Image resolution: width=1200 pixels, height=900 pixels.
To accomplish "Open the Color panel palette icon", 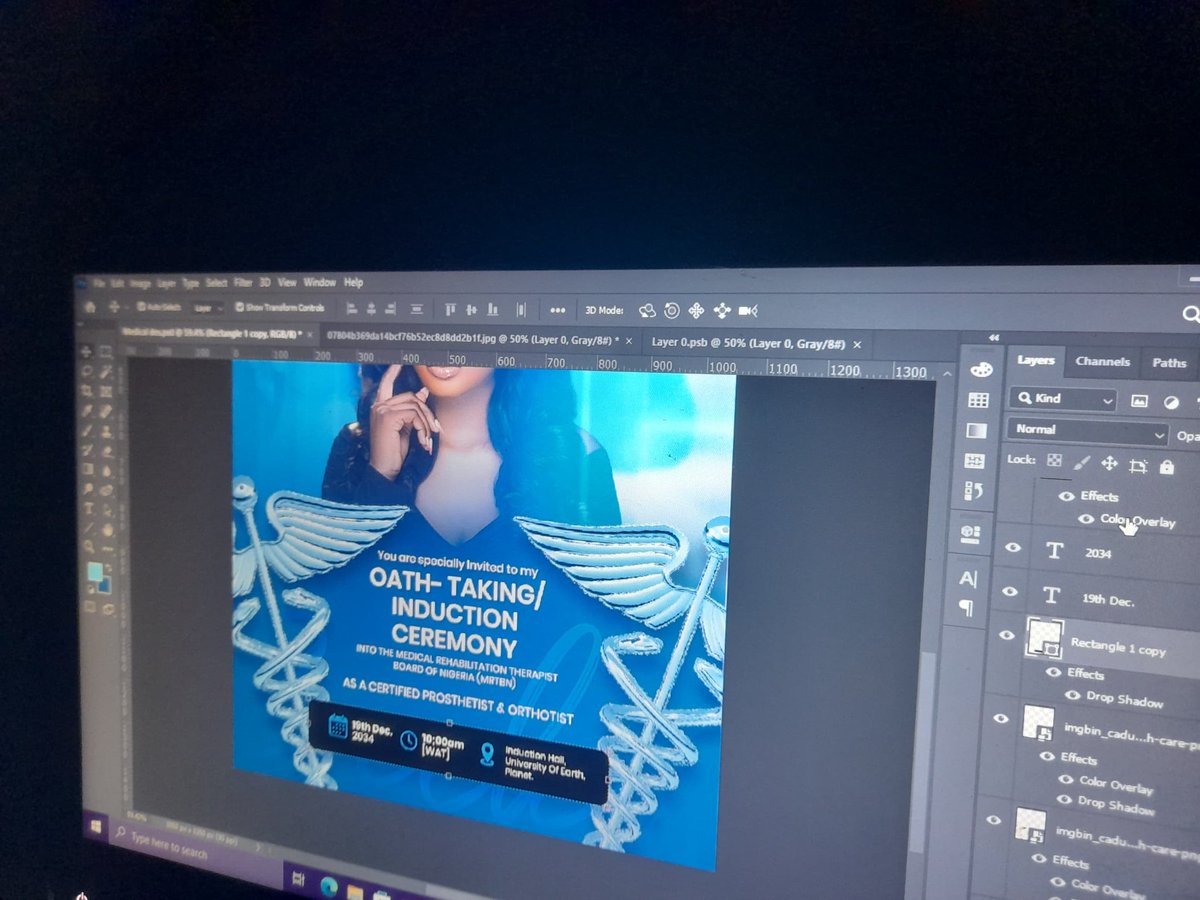I will pyautogui.click(x=981, y=370).
